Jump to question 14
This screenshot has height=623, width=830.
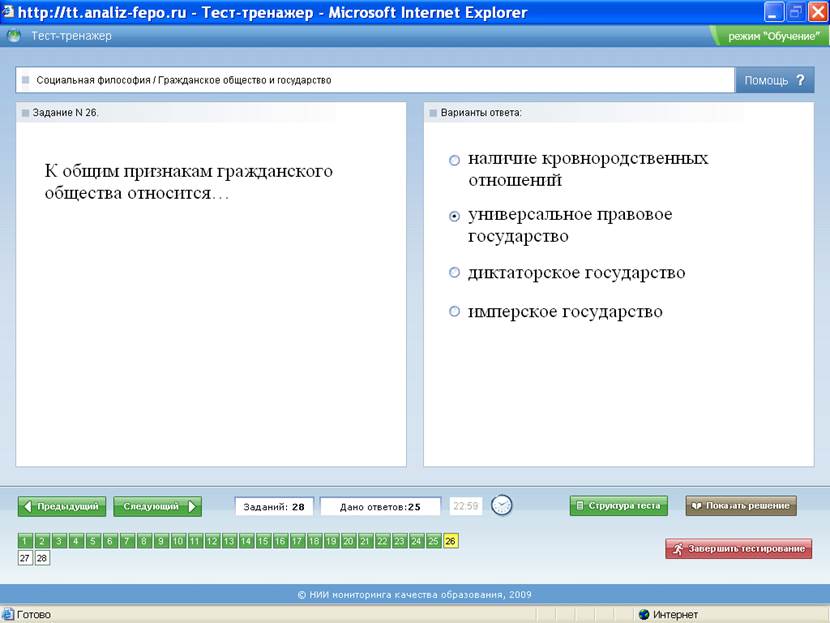(x=246, y=541)
